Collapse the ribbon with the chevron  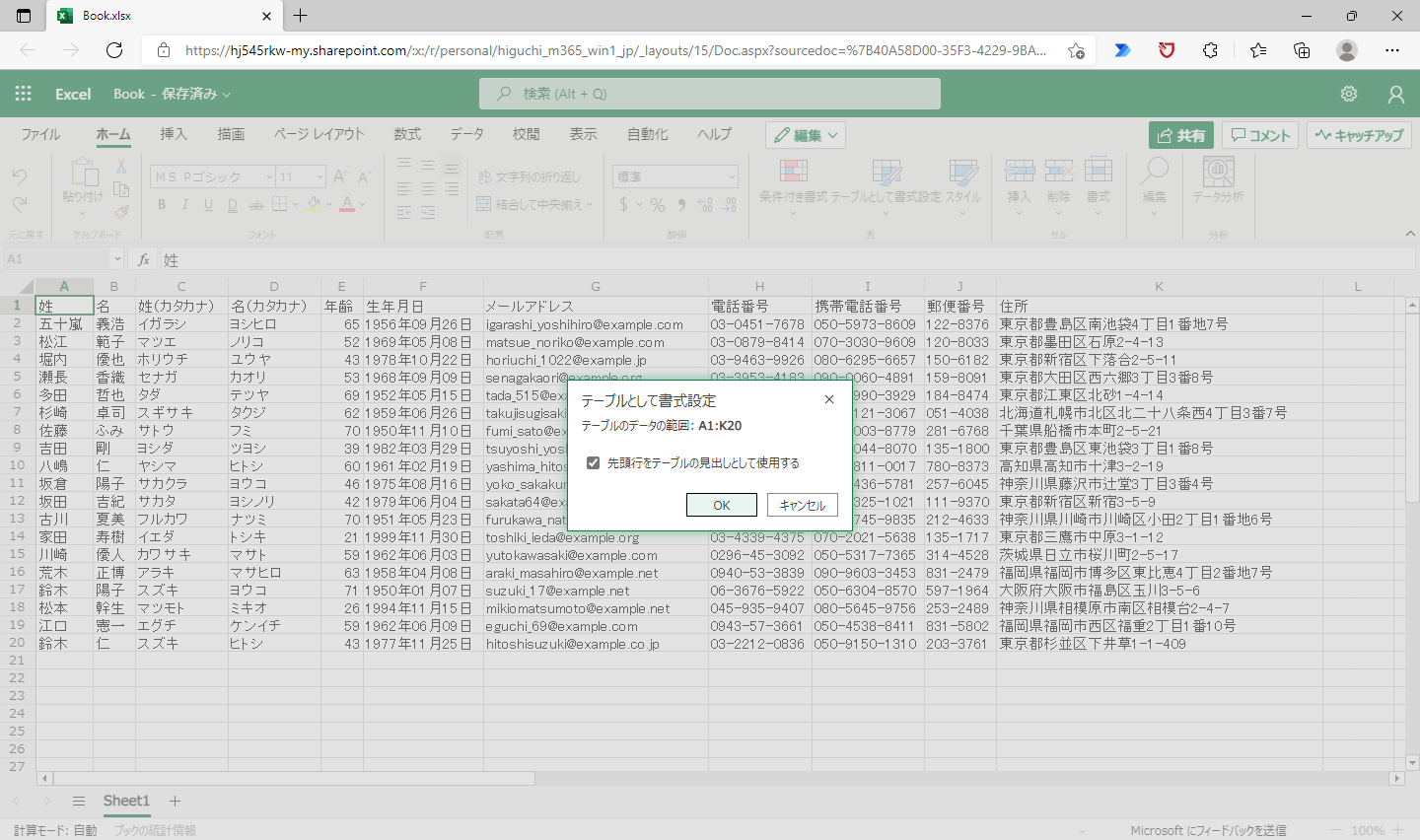(1410, 234)
